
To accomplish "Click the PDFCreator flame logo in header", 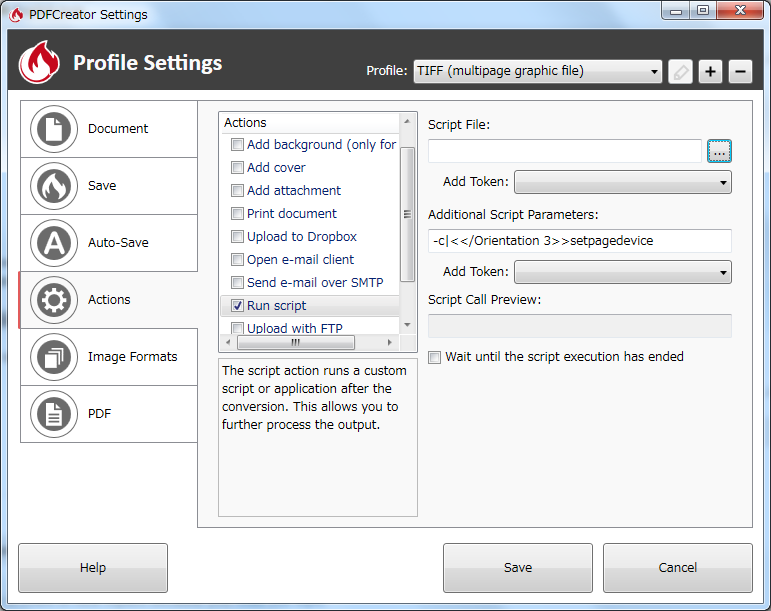I will pyautogui.click(x=39, y=62).
